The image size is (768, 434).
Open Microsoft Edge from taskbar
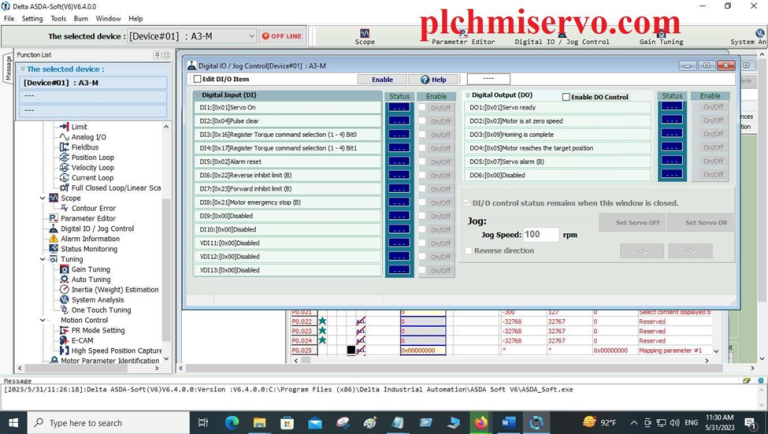click(x=232, y=422)
